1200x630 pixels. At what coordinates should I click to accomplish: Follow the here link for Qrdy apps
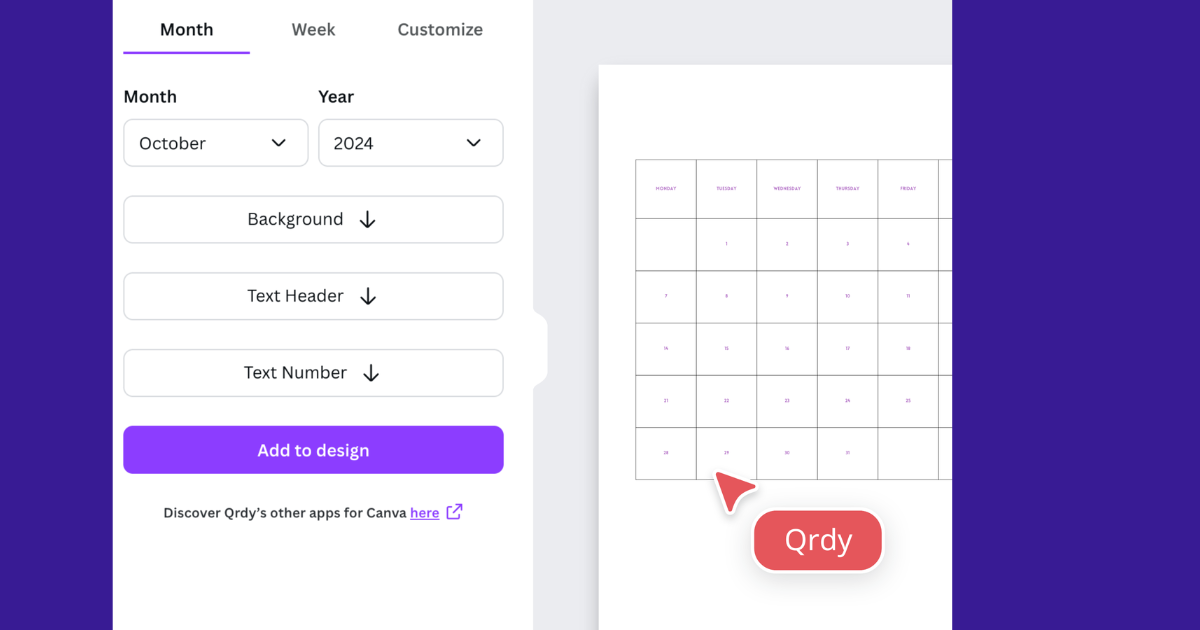(424, 513)
